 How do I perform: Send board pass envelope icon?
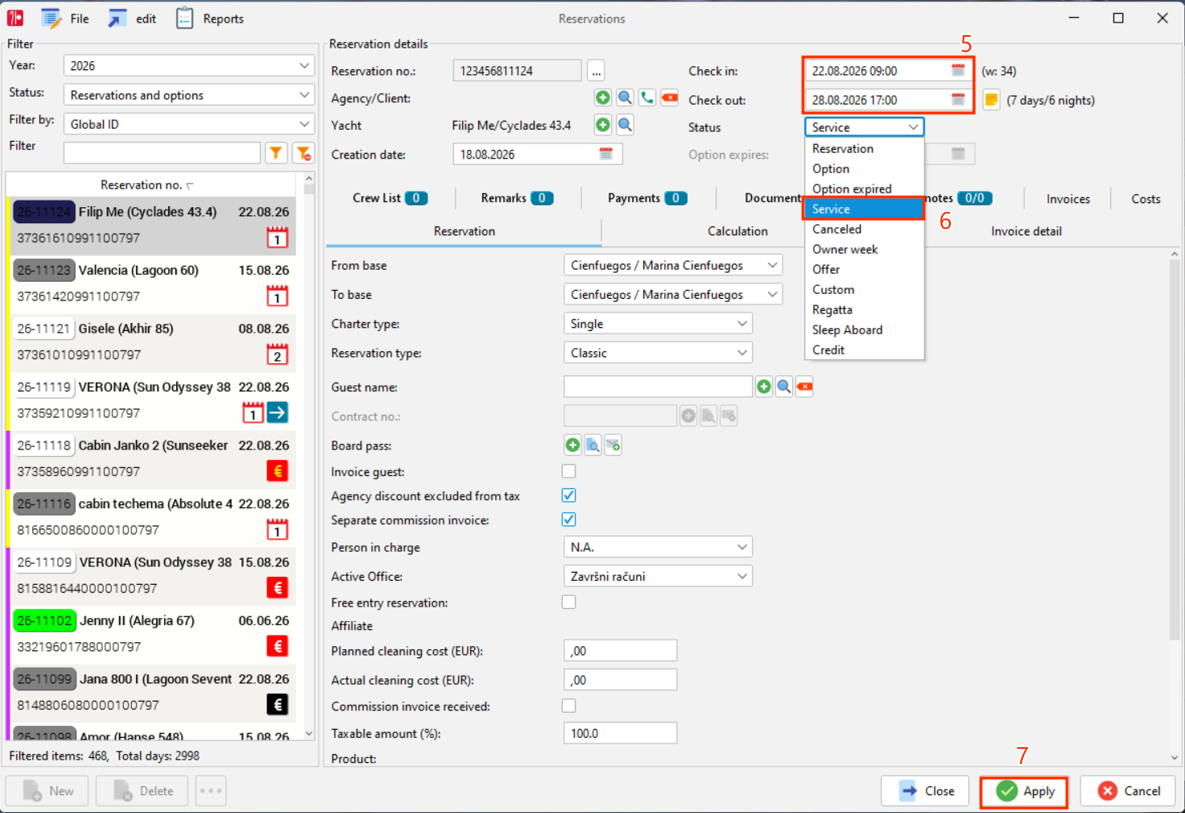[613, 445]
